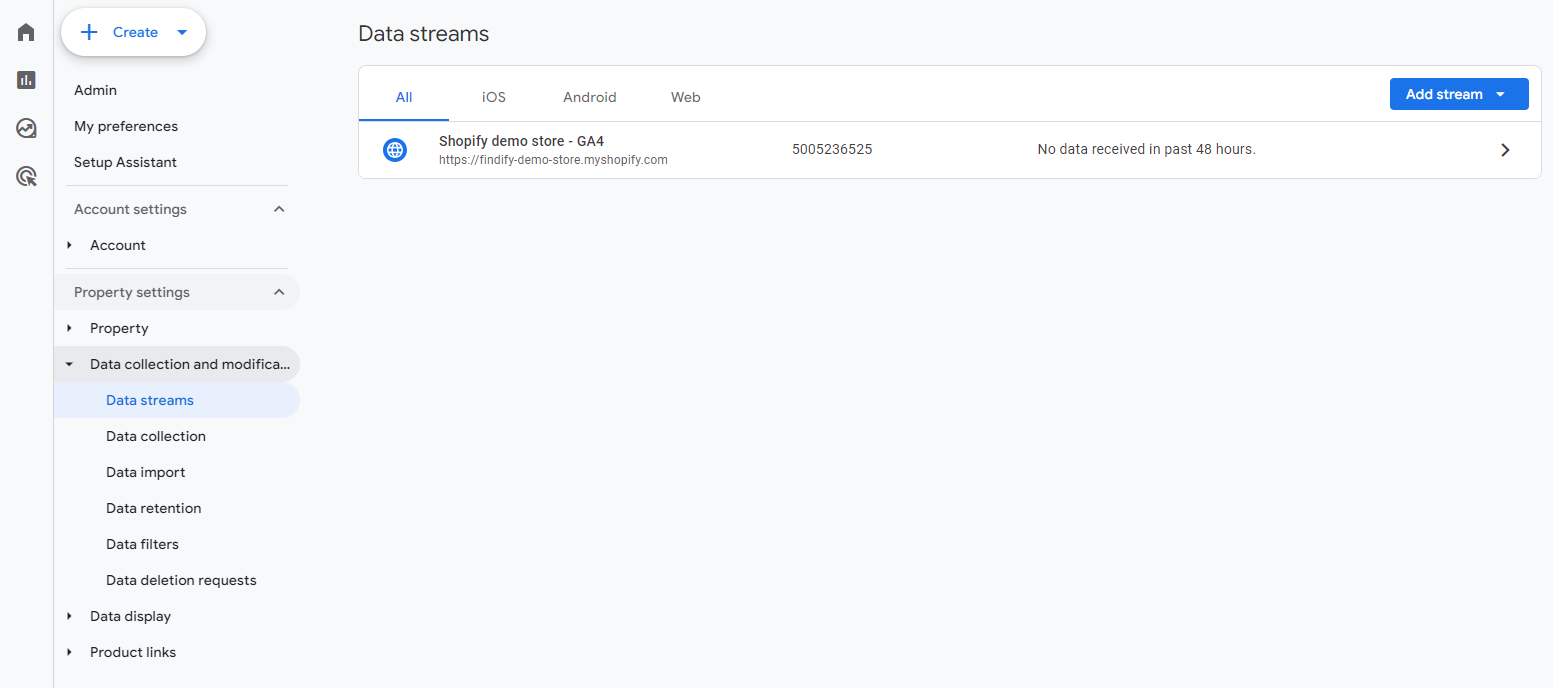Viewport: 1553px width, 688px height.
Task: Open the Web tab
Action: coord(685,97)
